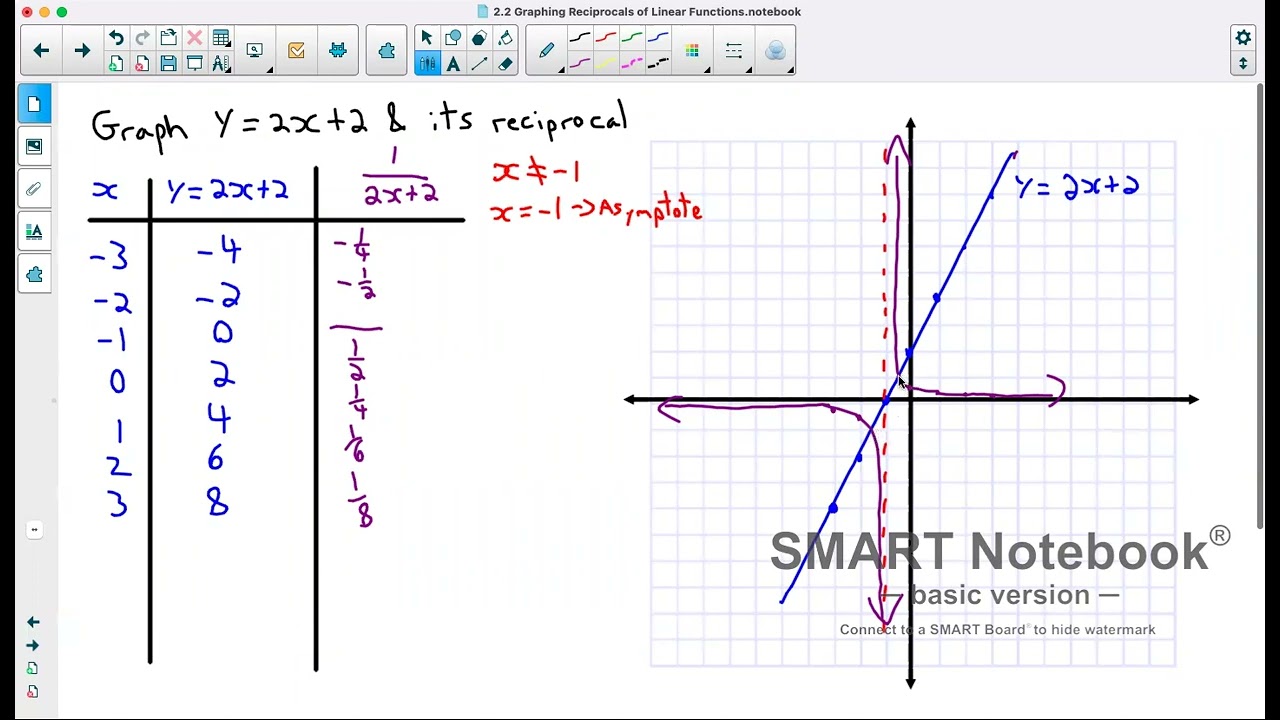
Task: Save the notebook with floppy disk icon
Action: (x=168, y=63)
